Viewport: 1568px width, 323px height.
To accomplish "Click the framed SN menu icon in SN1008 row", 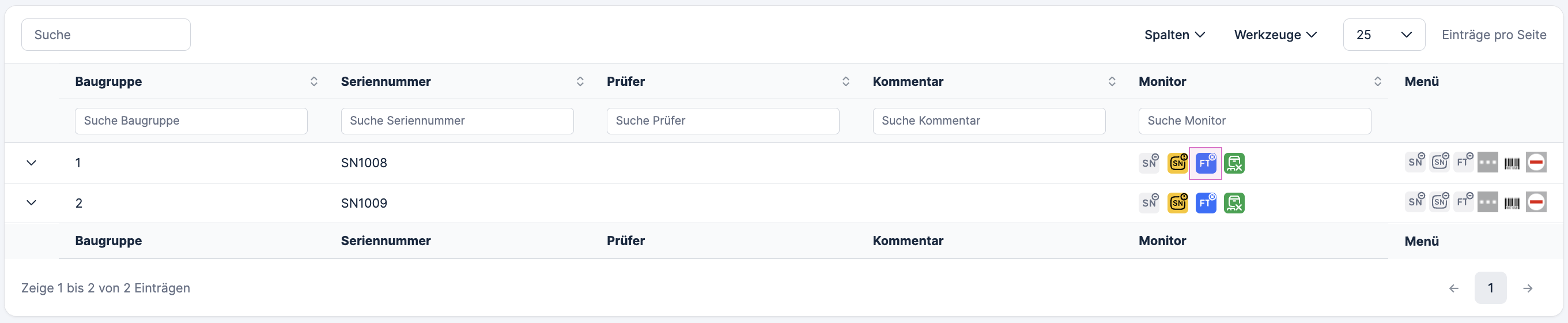I will 1439,162.
